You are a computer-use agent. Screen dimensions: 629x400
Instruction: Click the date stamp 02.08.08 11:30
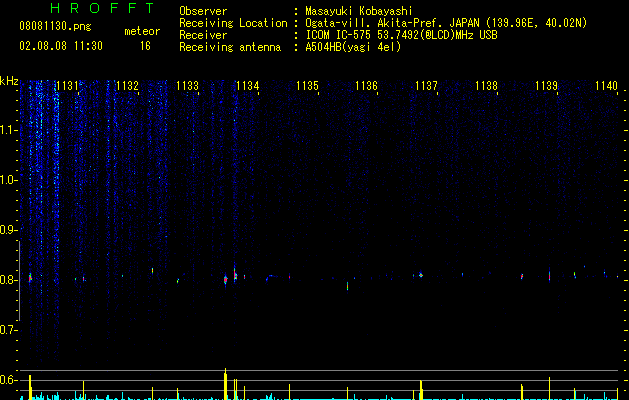coord(61,46)
